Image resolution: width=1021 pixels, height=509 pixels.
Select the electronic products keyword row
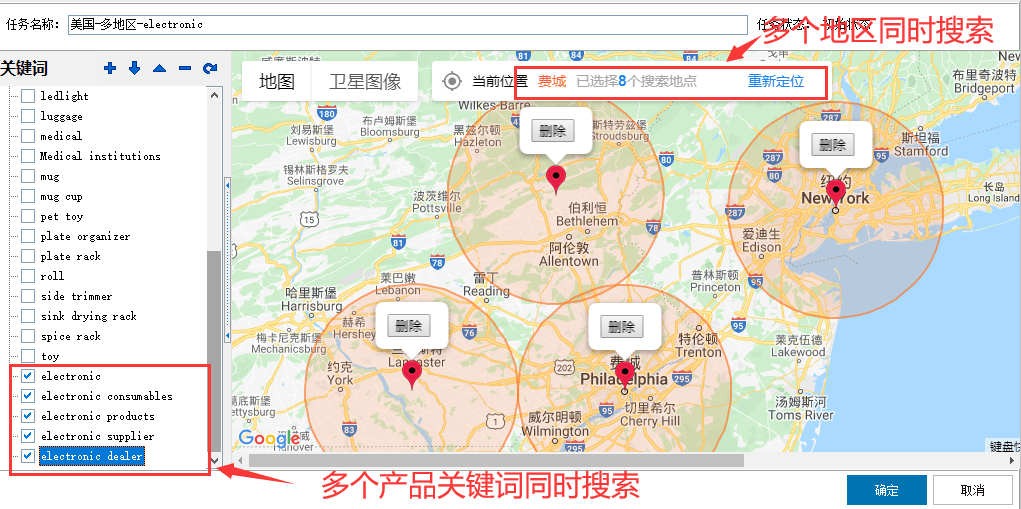point(98,416)
